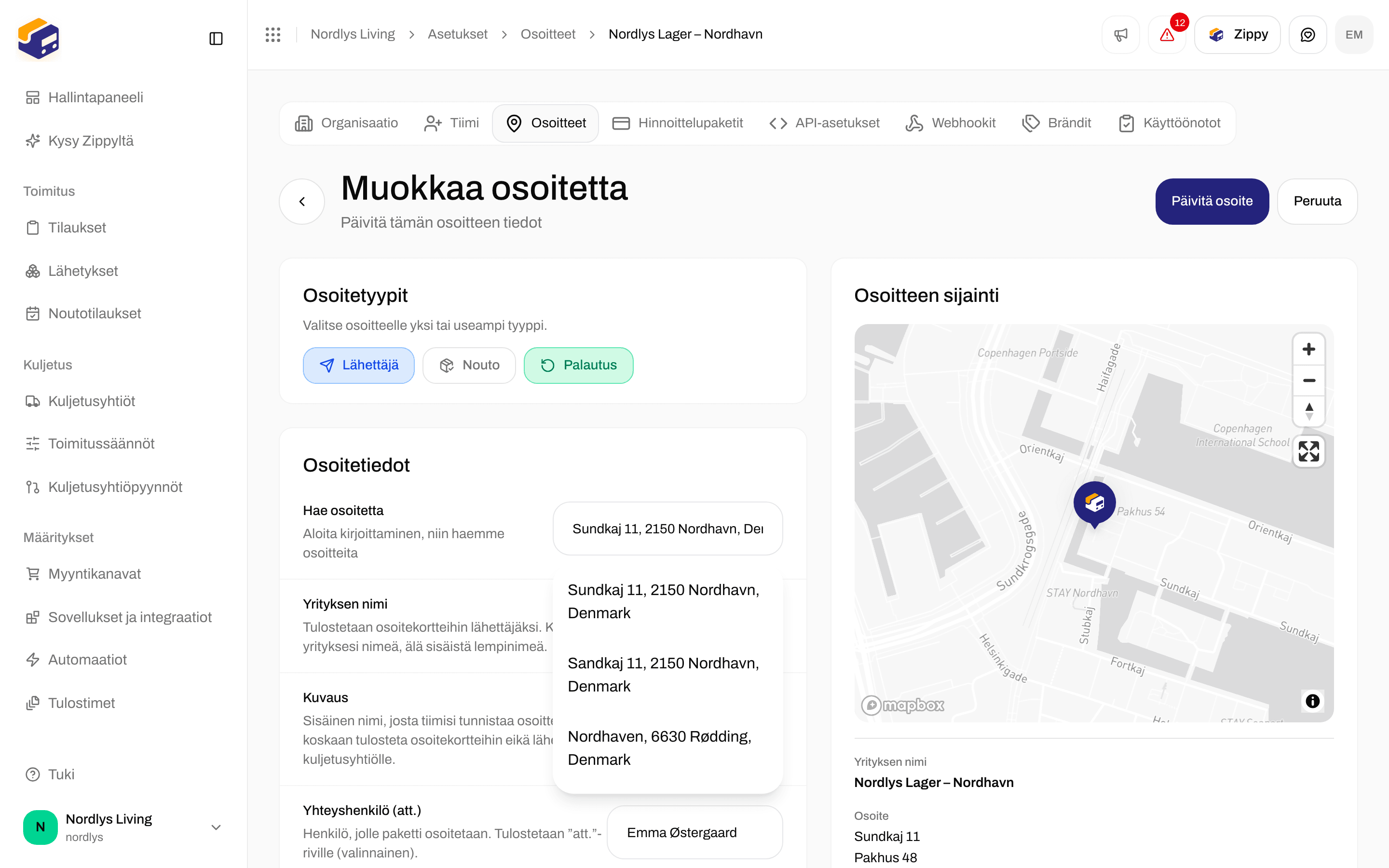Click Peruuta button

pos(1317,202)
